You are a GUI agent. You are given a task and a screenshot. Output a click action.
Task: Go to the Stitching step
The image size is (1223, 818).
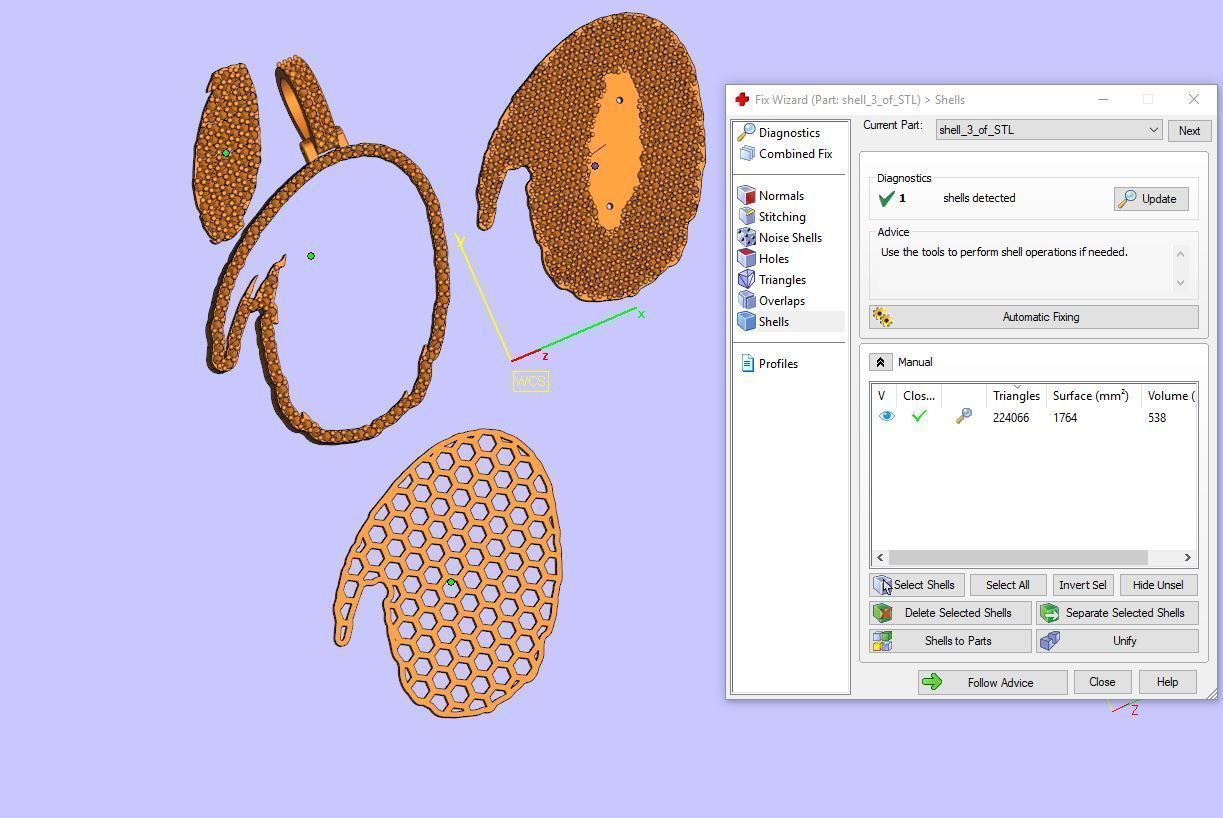782,217
